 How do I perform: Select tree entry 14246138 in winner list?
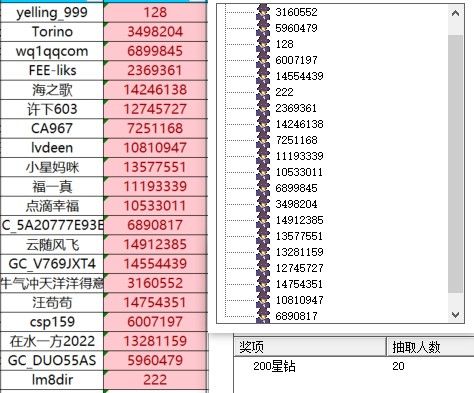[x=299, y=124]
